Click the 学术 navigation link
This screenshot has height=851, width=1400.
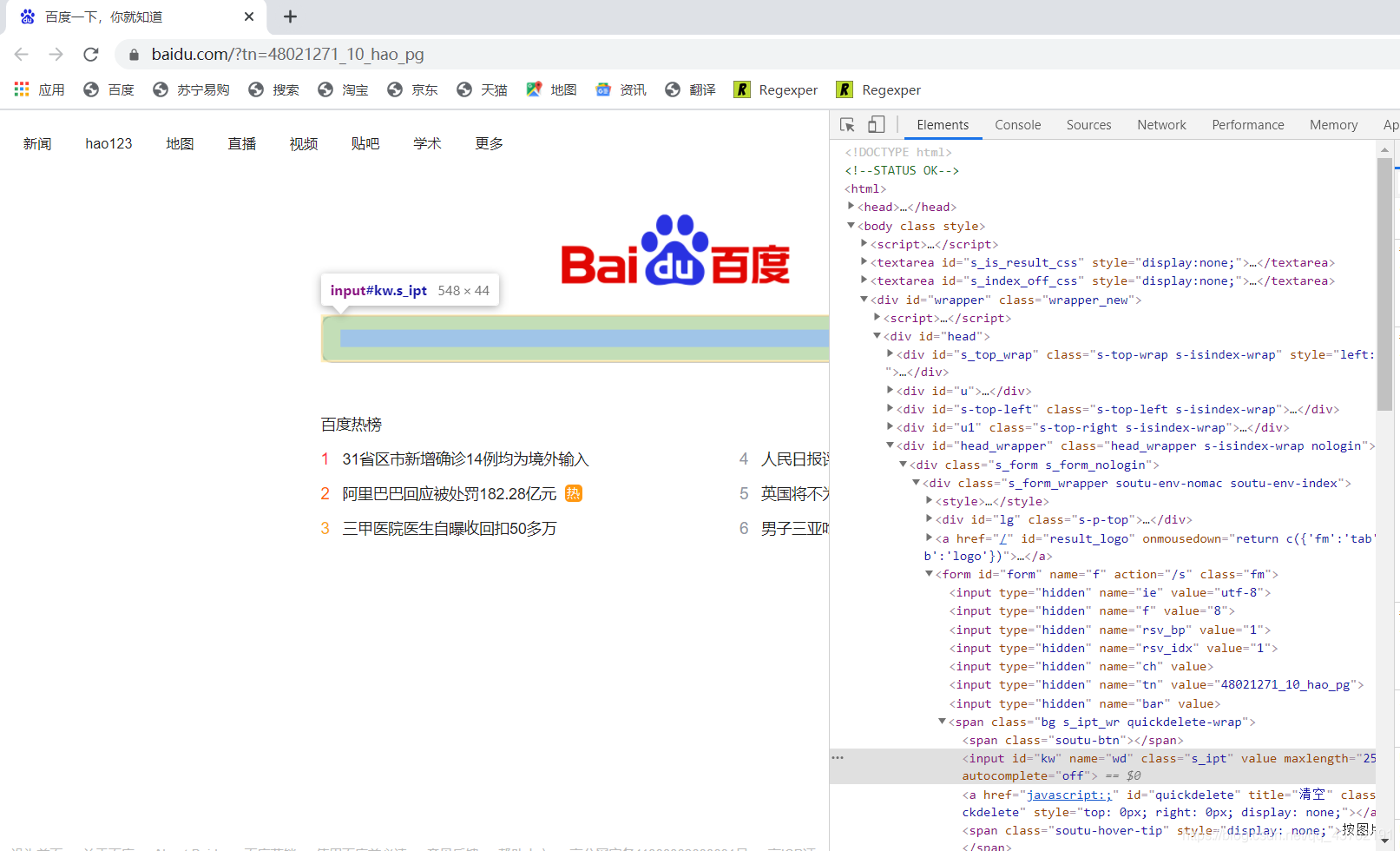pos(427,143)
